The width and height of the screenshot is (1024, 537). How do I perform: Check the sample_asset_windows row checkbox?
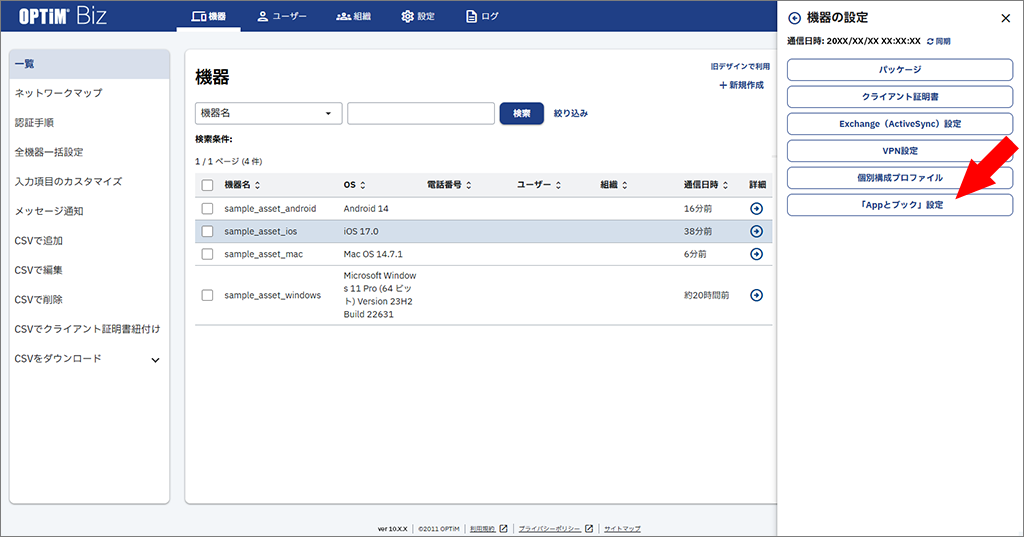click(208, 295)
